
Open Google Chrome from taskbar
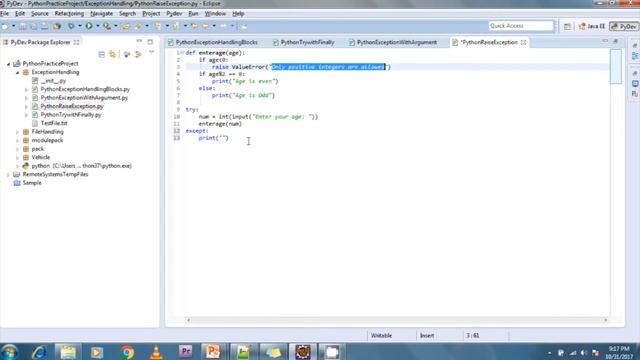pos(127,352)
